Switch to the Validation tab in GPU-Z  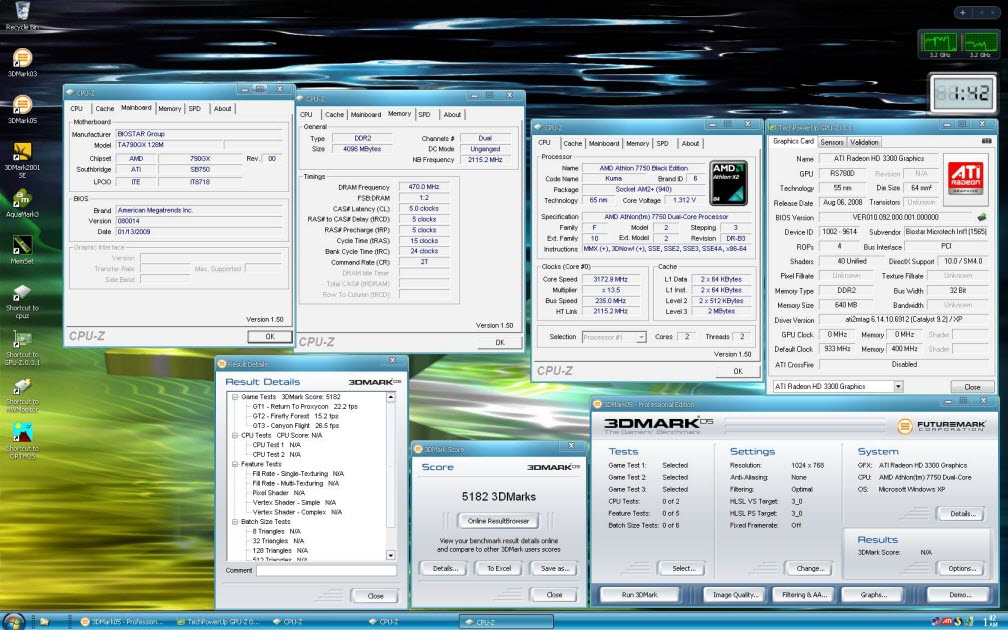pyautogui.click(x=864, y=142)
